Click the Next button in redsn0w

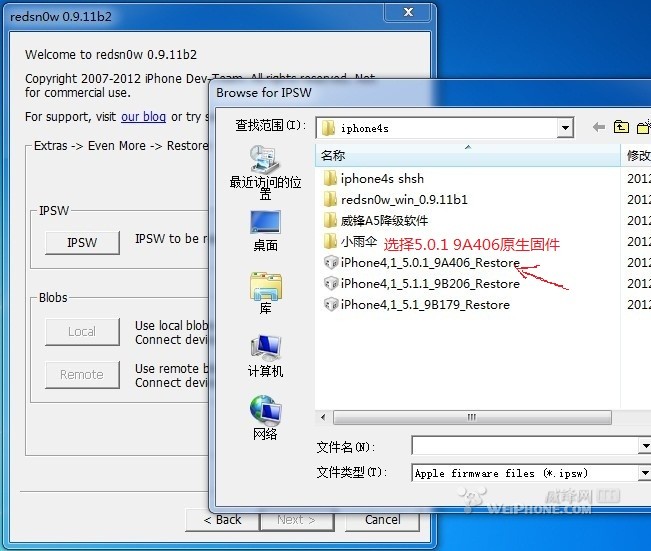point(297,520)
